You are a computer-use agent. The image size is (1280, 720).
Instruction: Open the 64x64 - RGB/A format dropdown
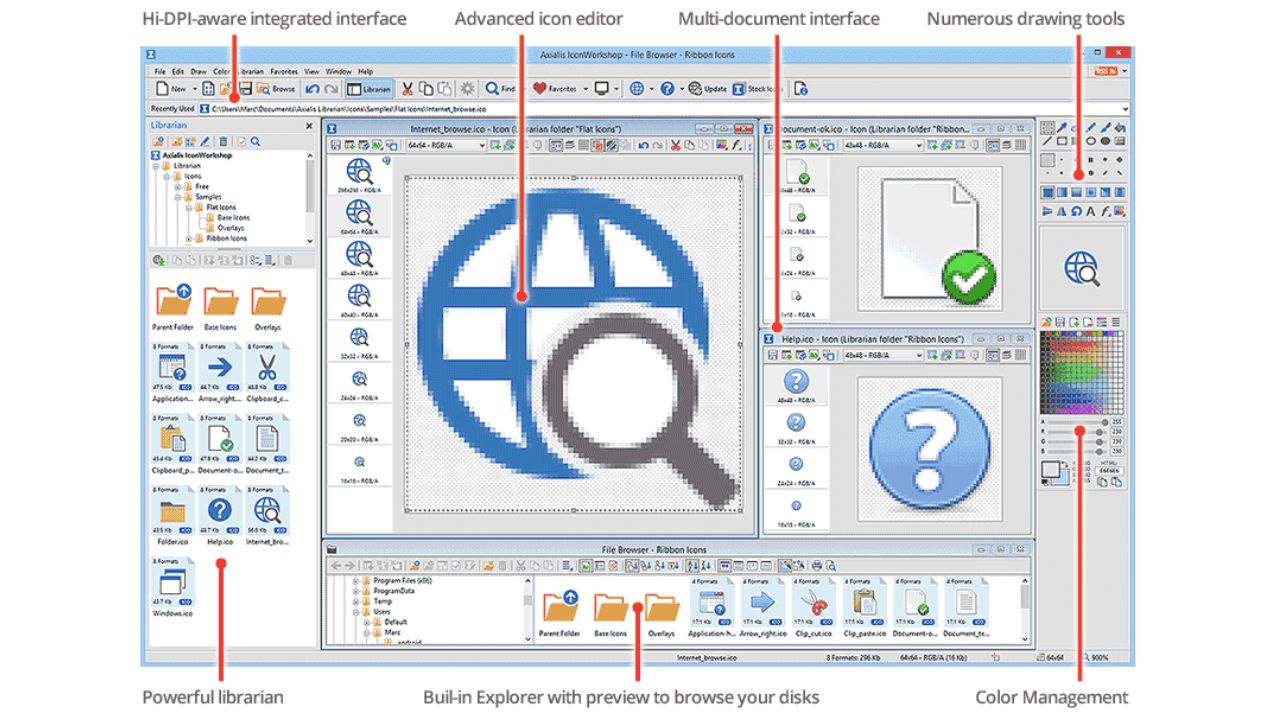click(482, 146)
